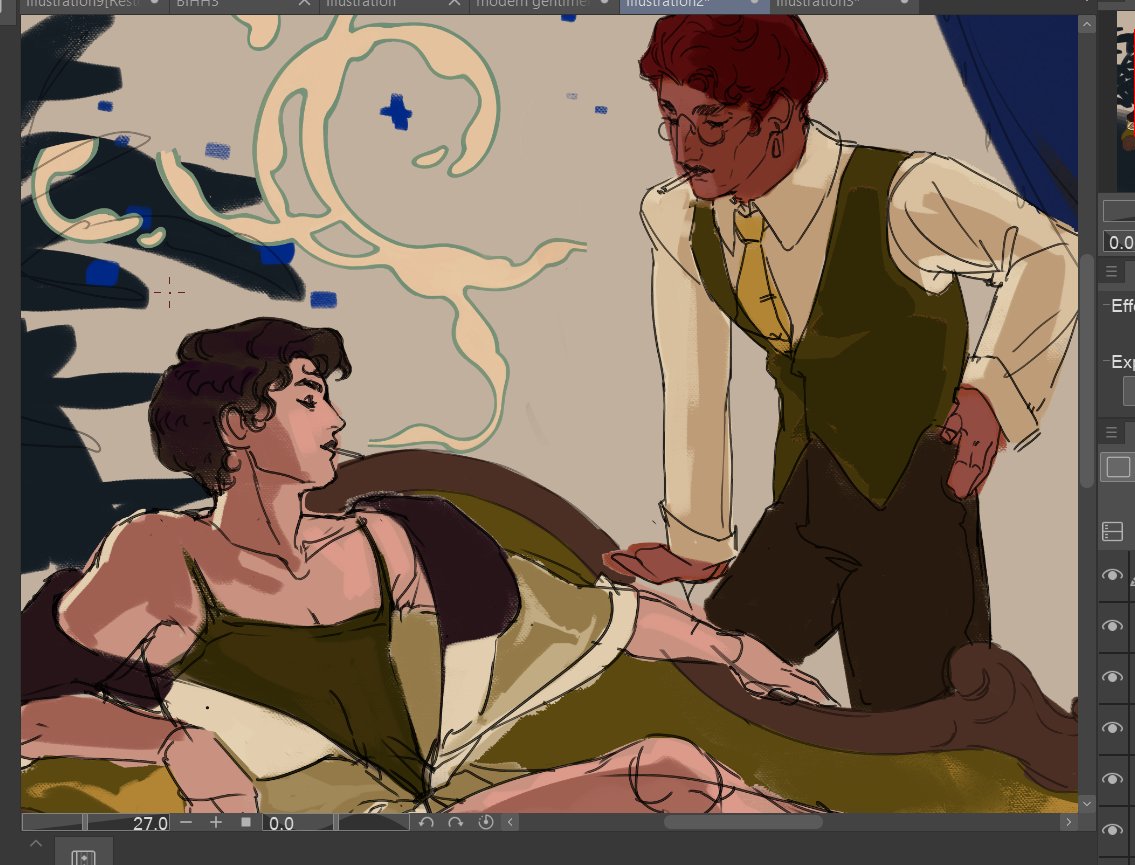1135x865 pixels.
Task: Click the horizontal scrollbar thumb
Action: (743, 822)
